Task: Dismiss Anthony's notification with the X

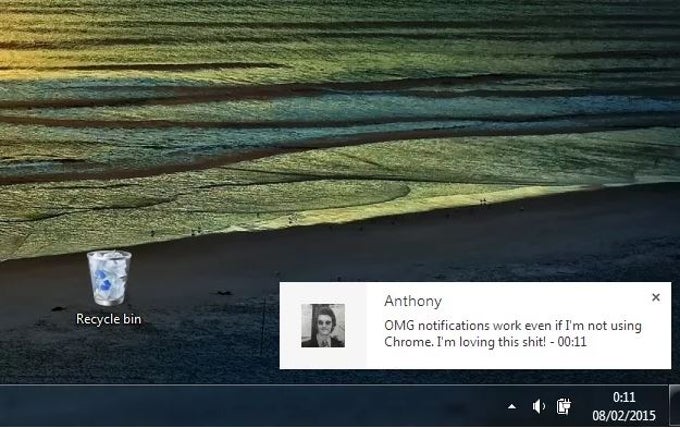Action: coord(656,297)
